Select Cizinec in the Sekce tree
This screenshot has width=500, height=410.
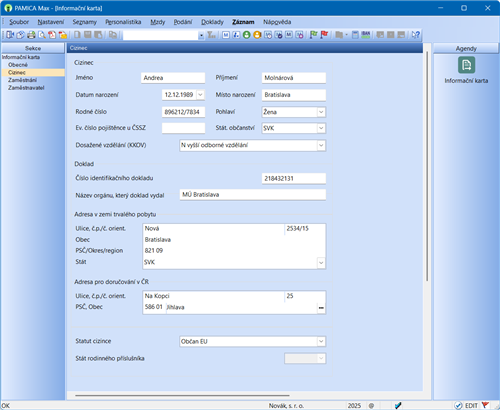point(17,72)
